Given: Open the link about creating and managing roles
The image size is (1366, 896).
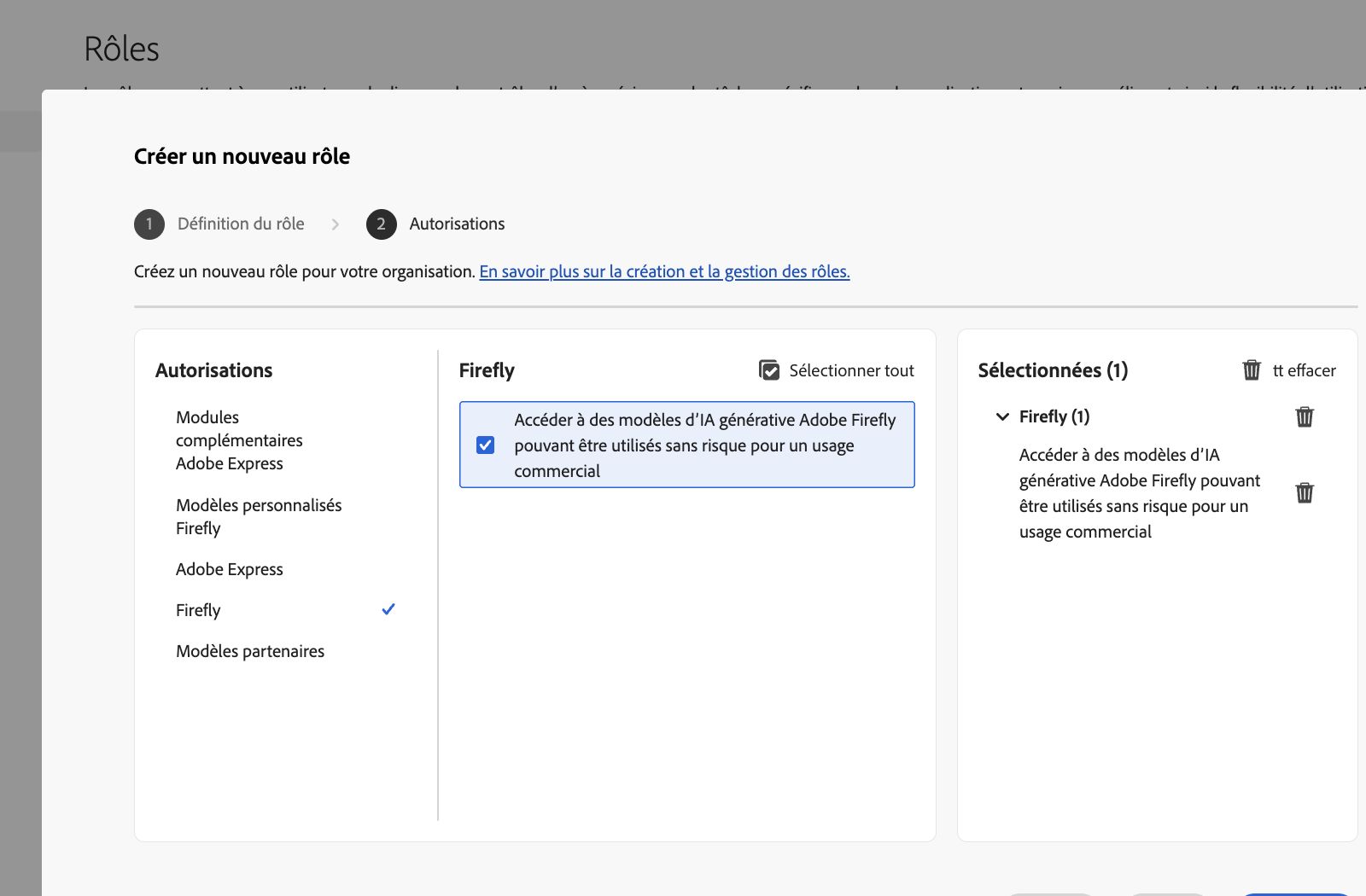Looking at the screenshot, I should (x=663, y=271).
